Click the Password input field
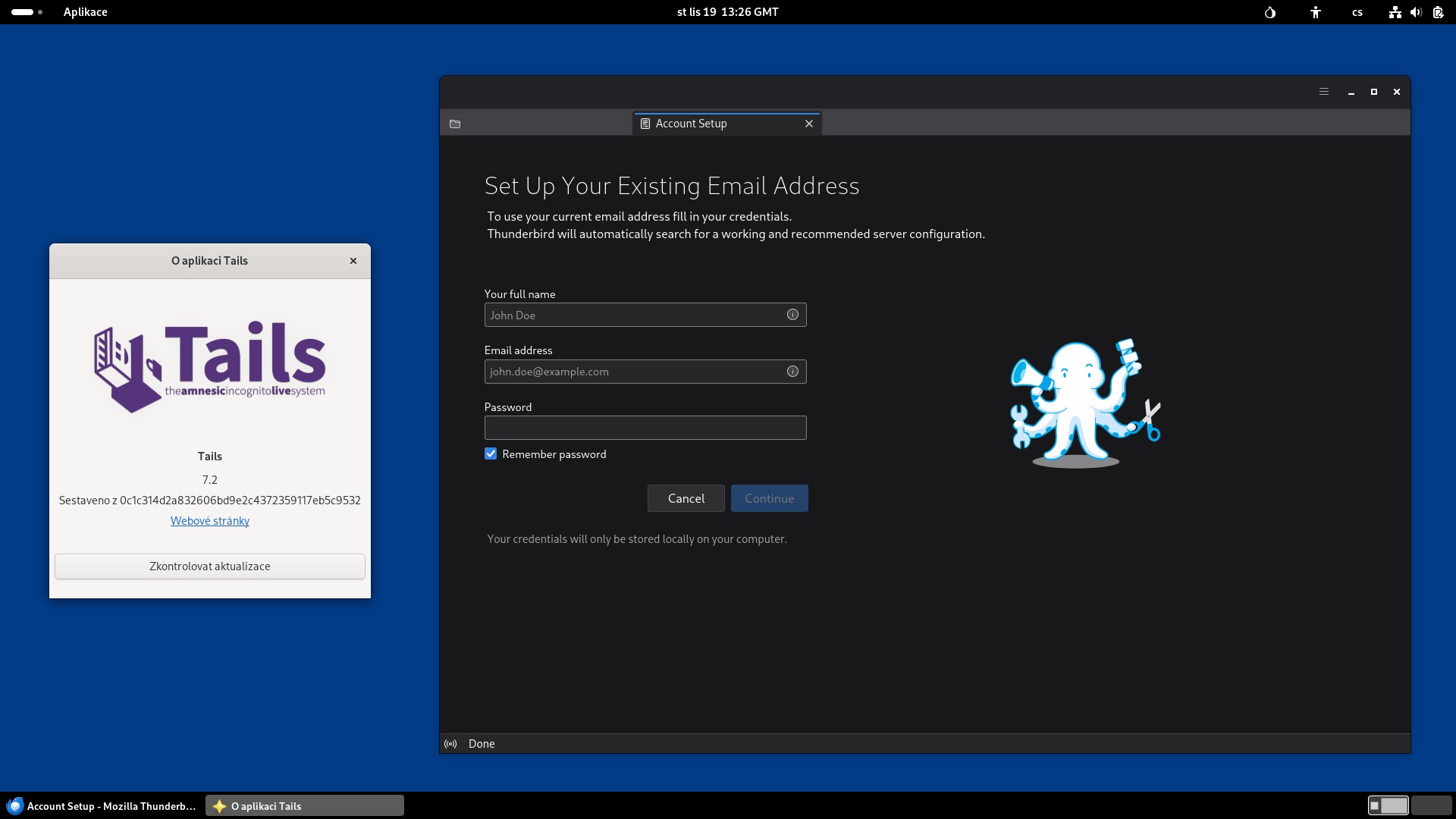The width and height of the screenshot is (1456, 819). pyautogui.click(x=645, y=428)
